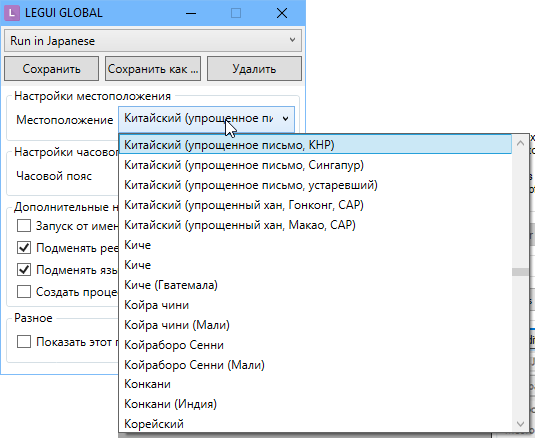Open the Run in Japanese profile dropdown
Image resolution: width=535 pixels, height=438 pixels.
[x=153, y=41]
